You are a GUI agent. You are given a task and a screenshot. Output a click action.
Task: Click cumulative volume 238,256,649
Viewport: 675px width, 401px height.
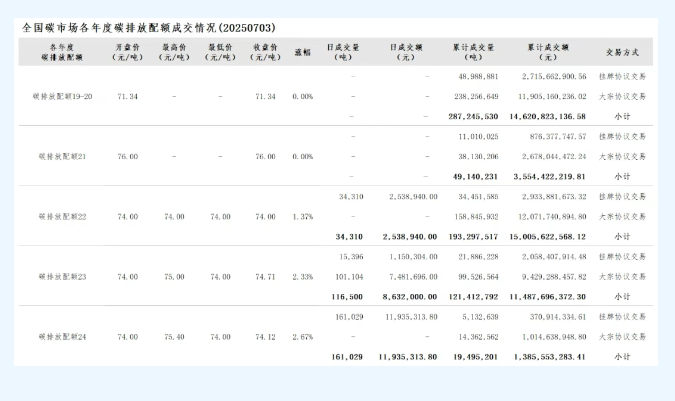pos(476,96)
